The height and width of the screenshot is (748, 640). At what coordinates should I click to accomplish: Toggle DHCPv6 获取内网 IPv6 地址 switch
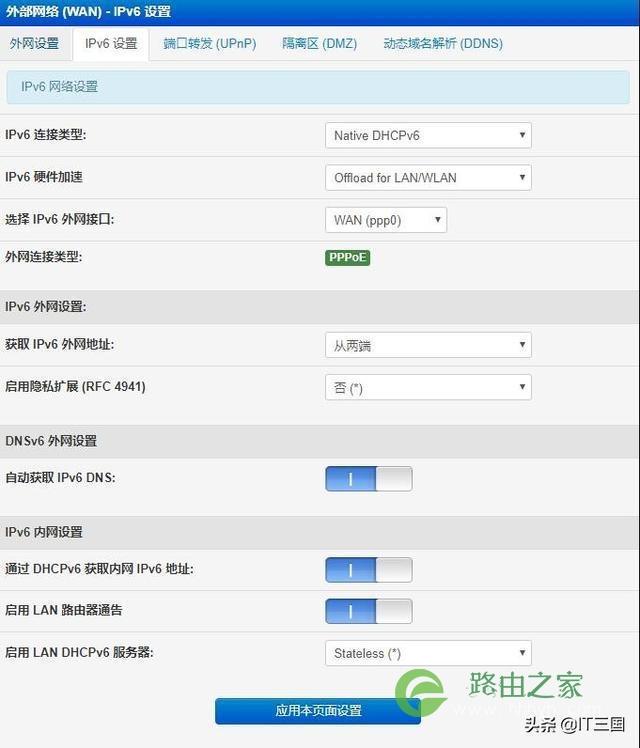pyautogui.click(x=369, y=570)
